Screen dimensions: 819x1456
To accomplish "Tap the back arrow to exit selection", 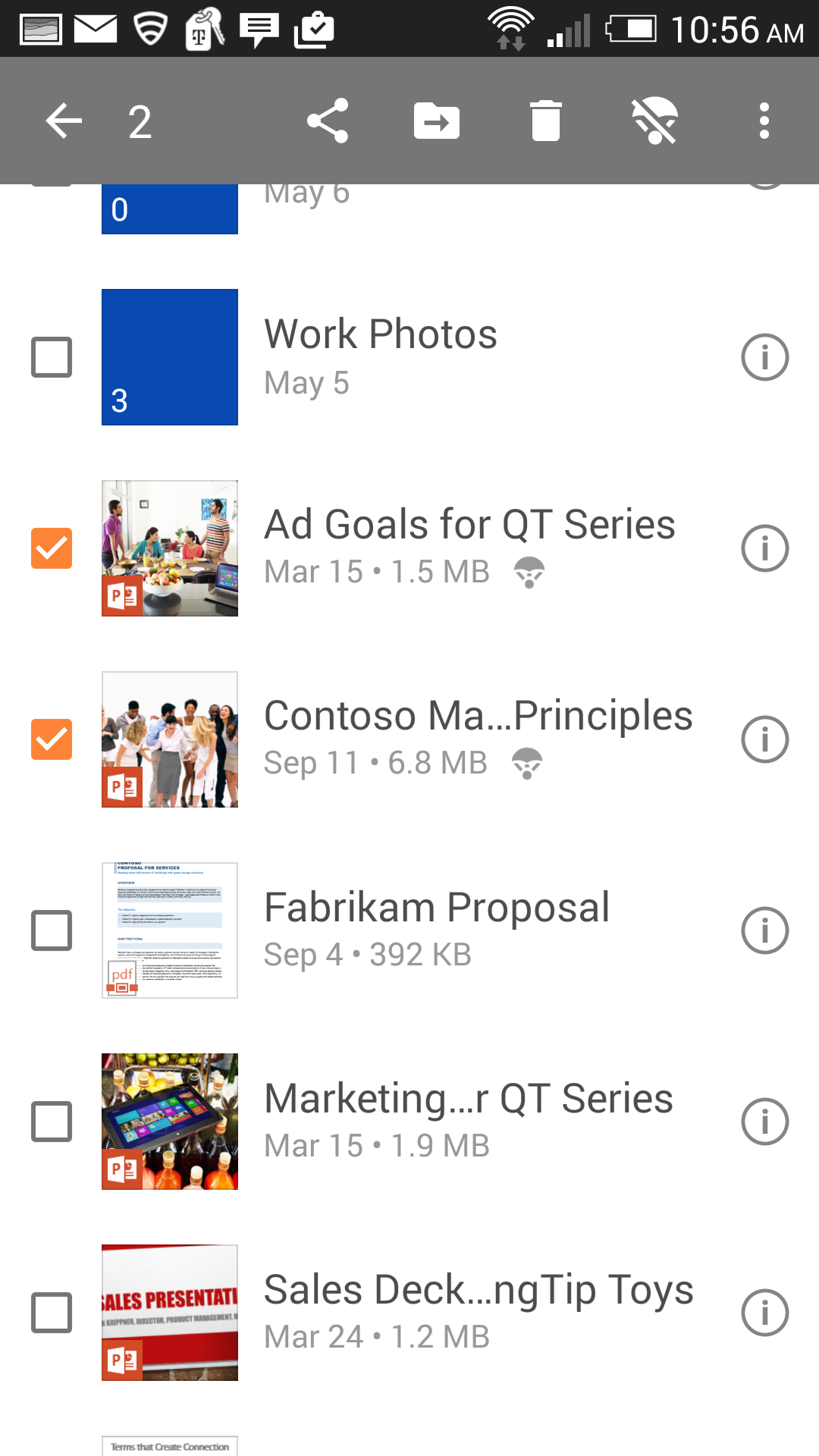I will [x=64, y=121].
